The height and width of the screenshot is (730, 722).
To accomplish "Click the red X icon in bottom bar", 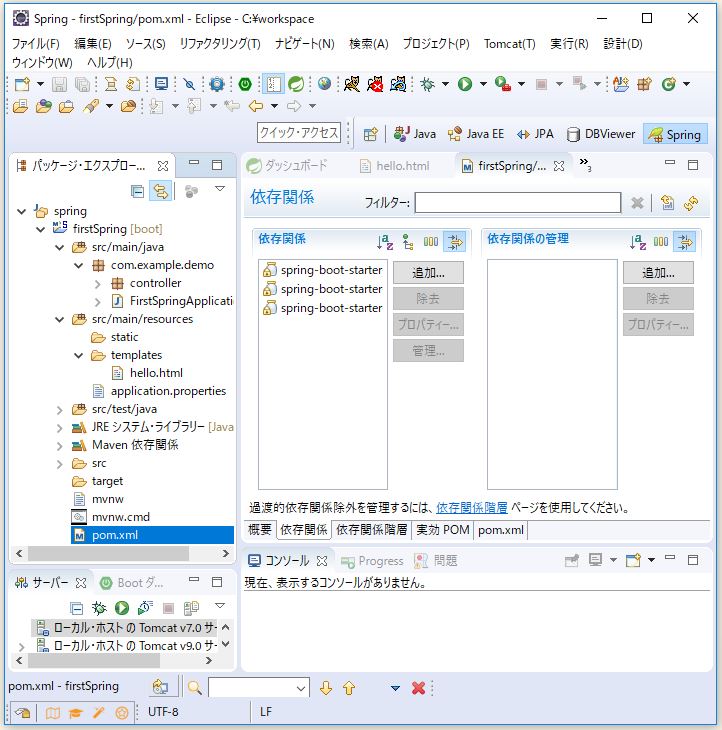I will pos(418,688).
